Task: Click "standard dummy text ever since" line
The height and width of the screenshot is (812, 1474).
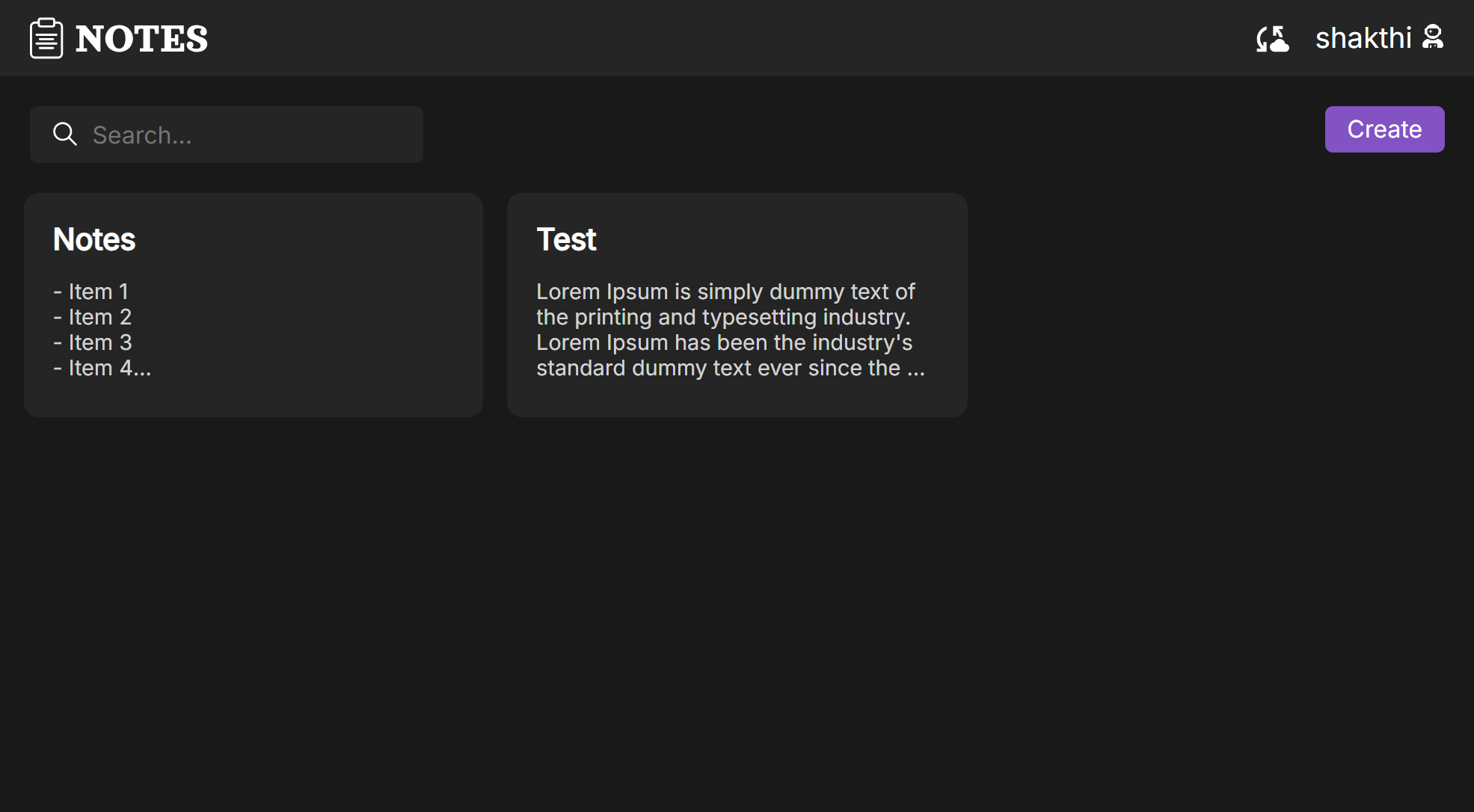Action: point(729,368)
